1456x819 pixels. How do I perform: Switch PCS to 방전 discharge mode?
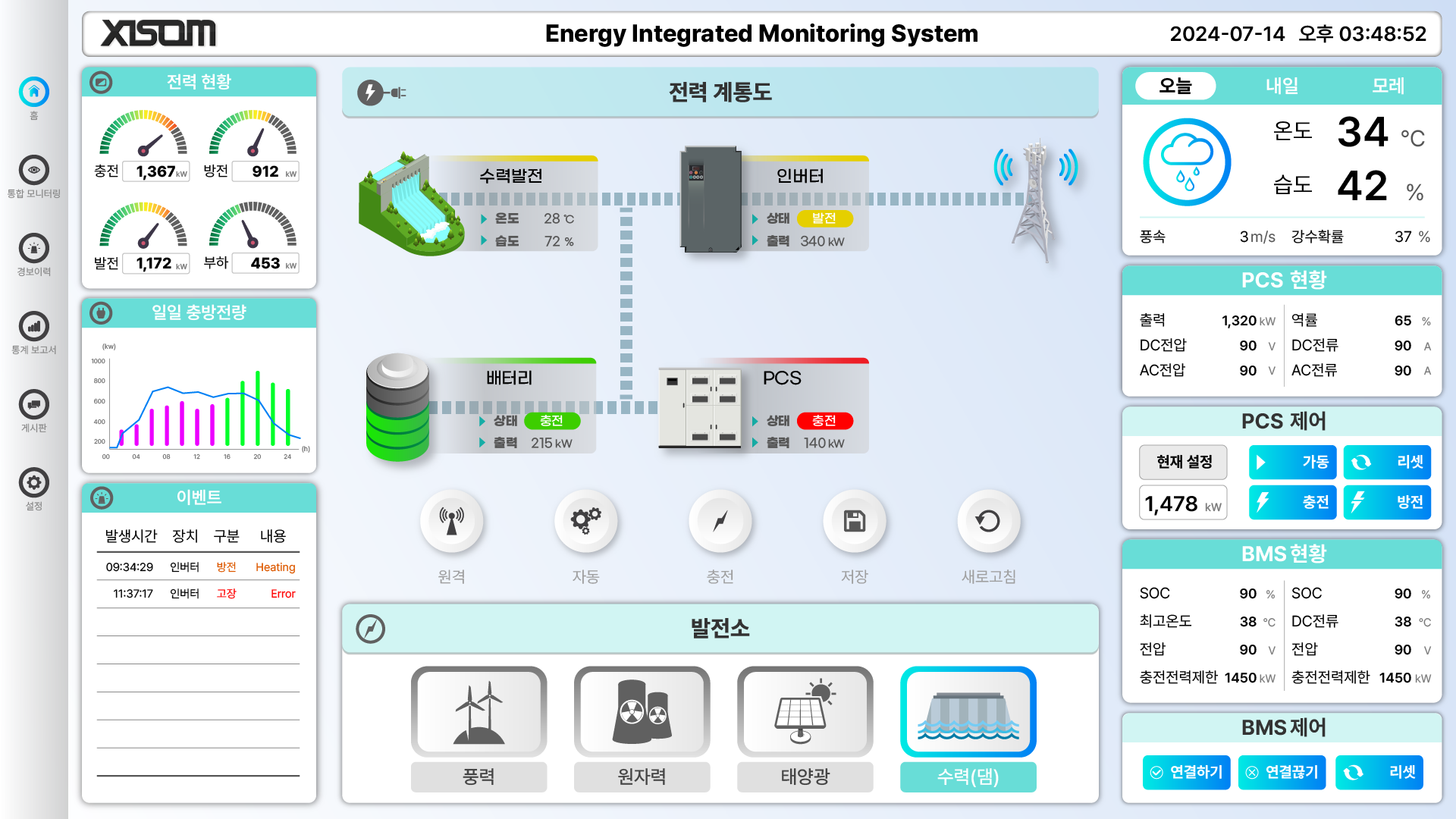coord(1387,502)
